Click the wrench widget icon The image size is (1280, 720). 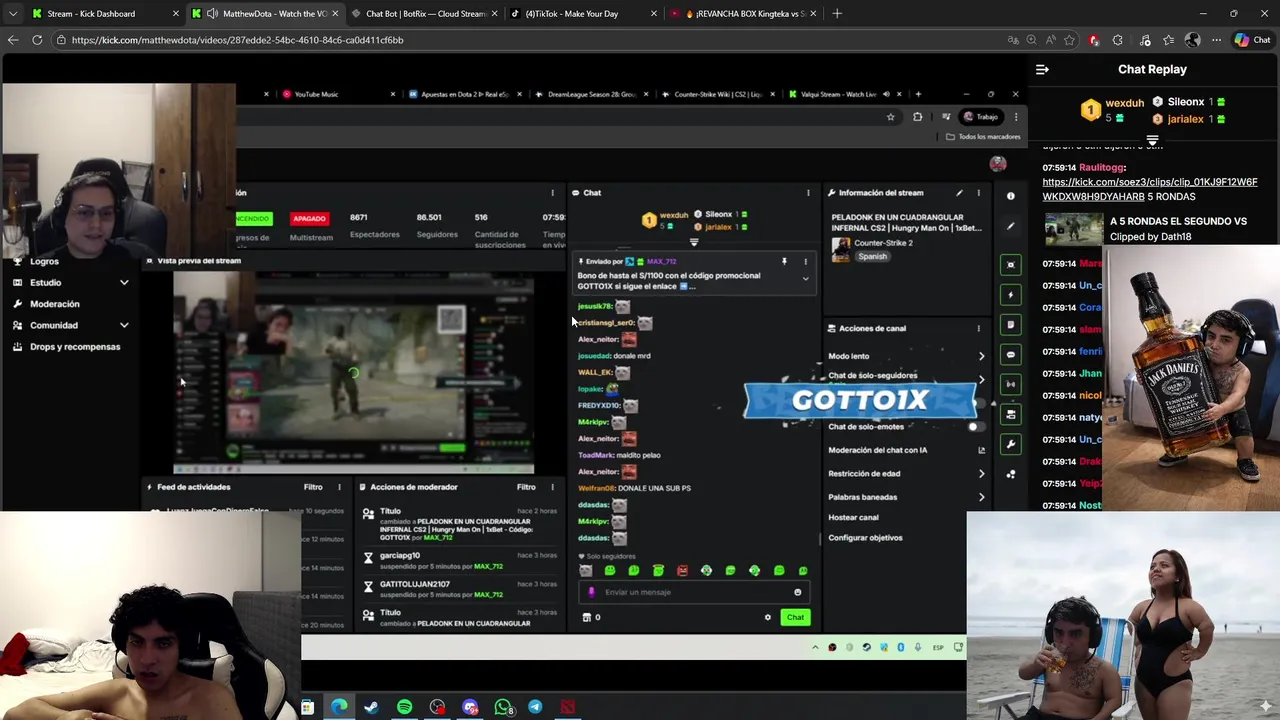[1011, 444]
